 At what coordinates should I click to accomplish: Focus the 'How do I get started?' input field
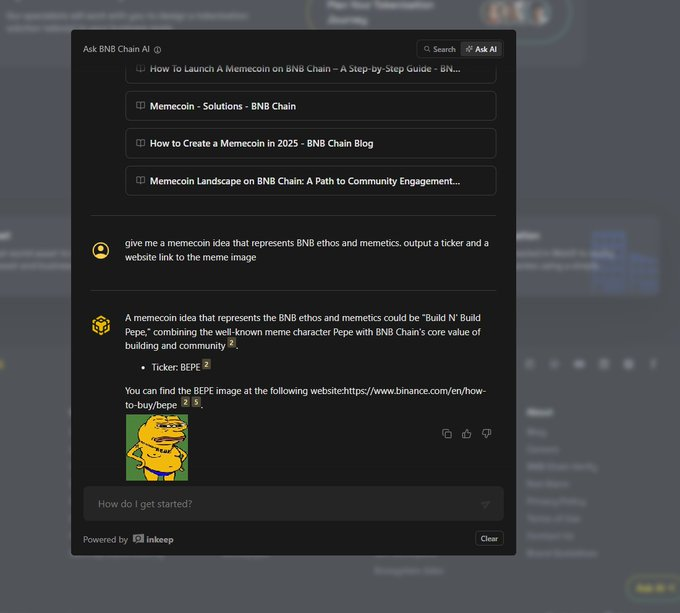pyautogui.click(x=293, y=504)
